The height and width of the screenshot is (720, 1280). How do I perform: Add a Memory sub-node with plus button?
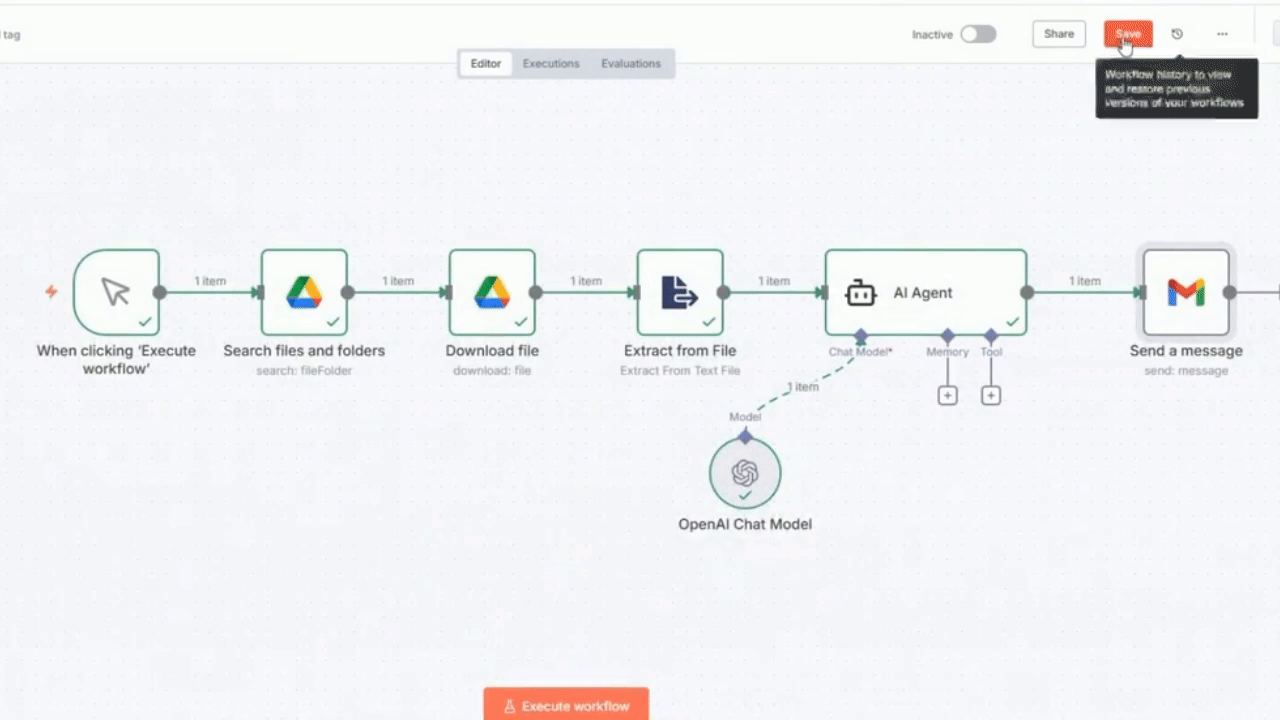tap(947, 396)
